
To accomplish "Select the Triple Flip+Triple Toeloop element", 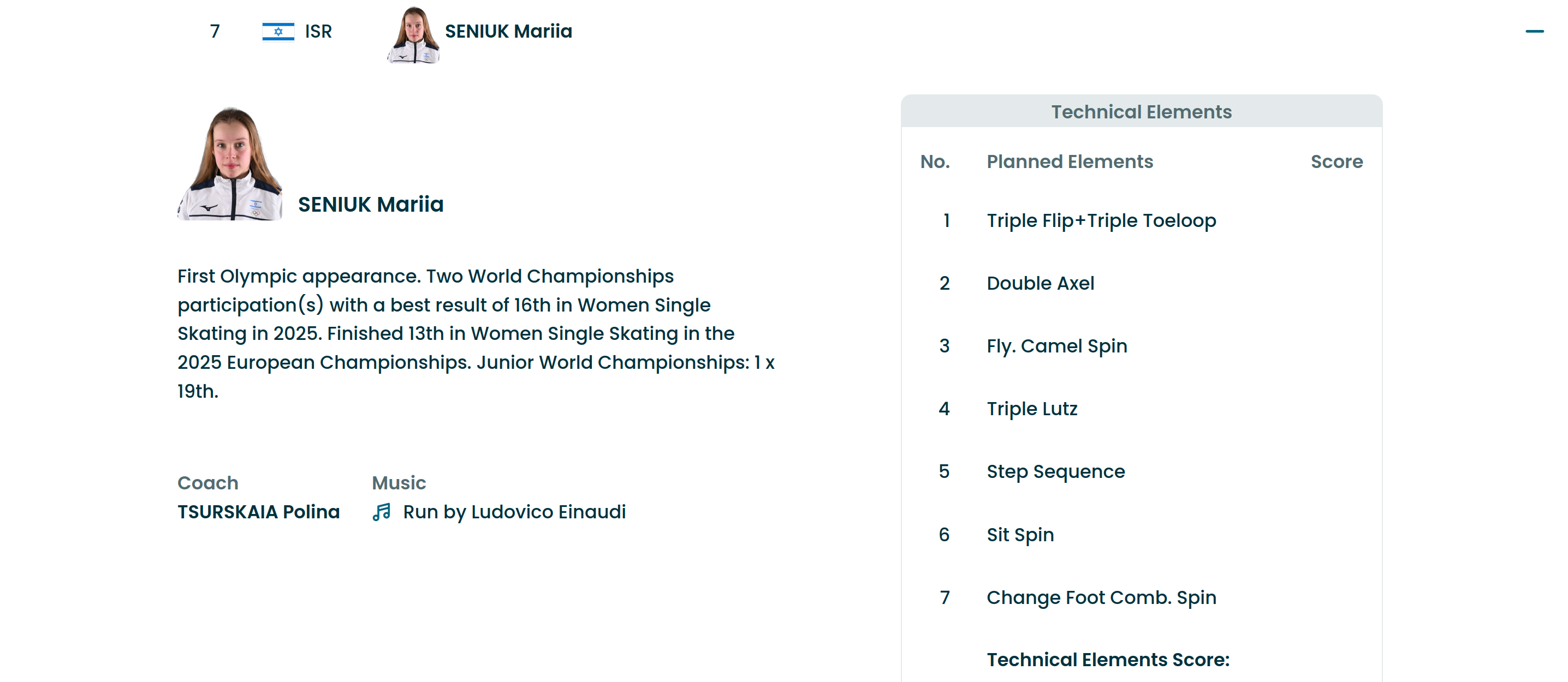I will (x=1101, y=221).
